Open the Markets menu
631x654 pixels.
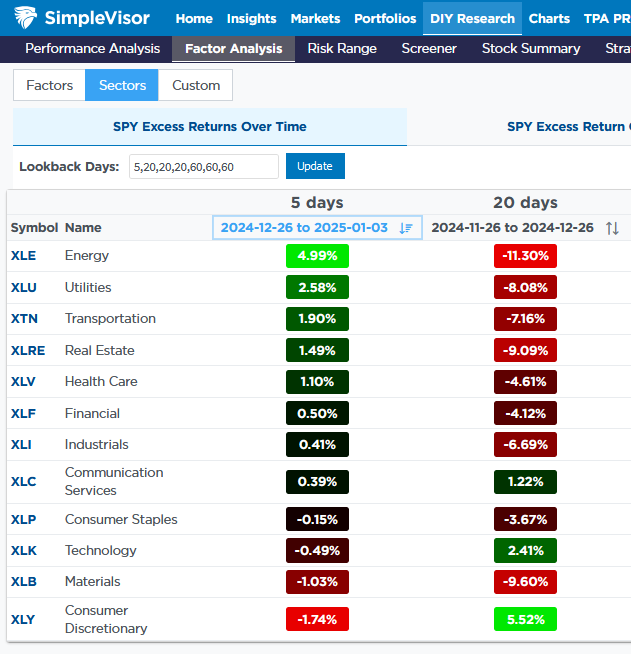pos(315,18)
